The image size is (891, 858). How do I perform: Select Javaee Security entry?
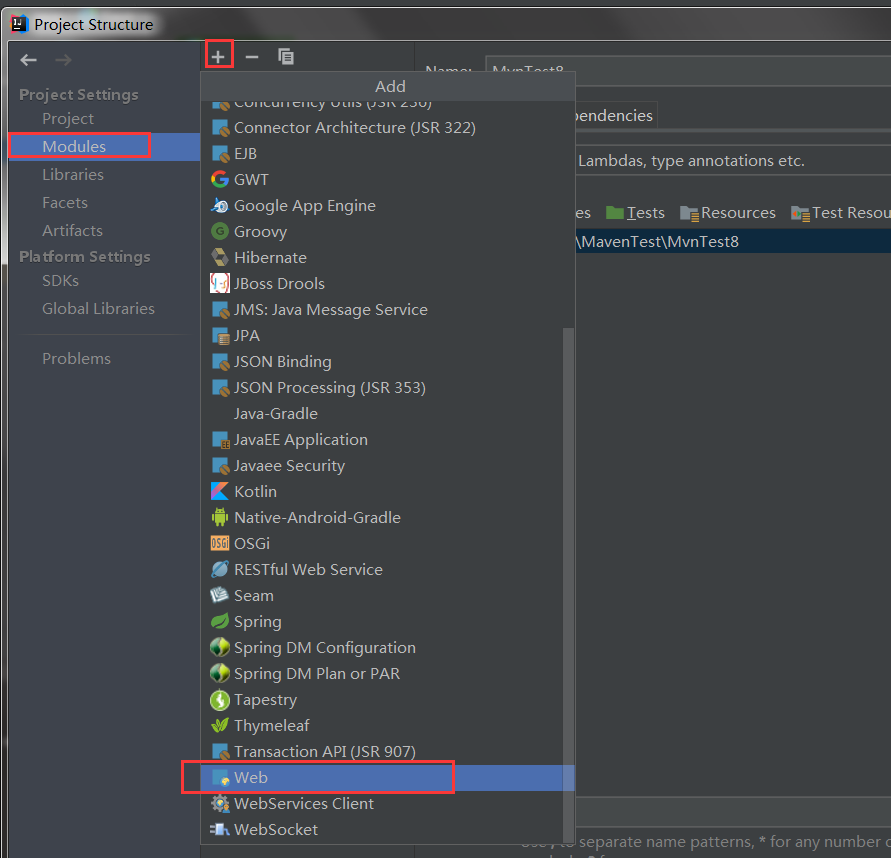(382, 465)
